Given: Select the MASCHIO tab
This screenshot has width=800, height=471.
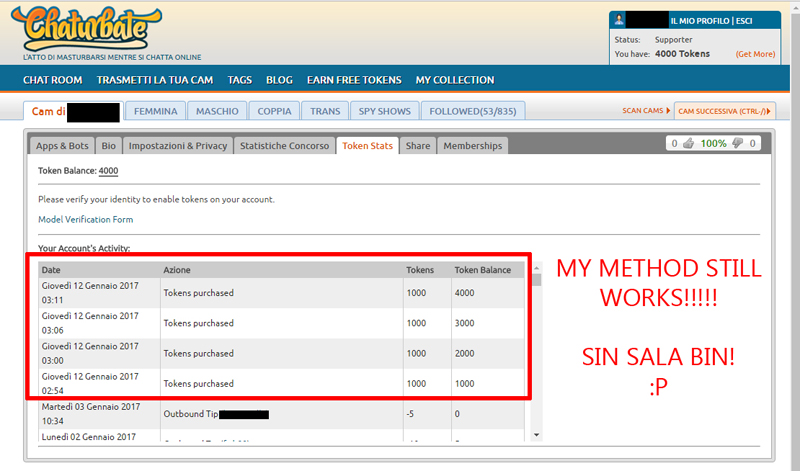Looking at the screenshot, I should click(217, 111).
